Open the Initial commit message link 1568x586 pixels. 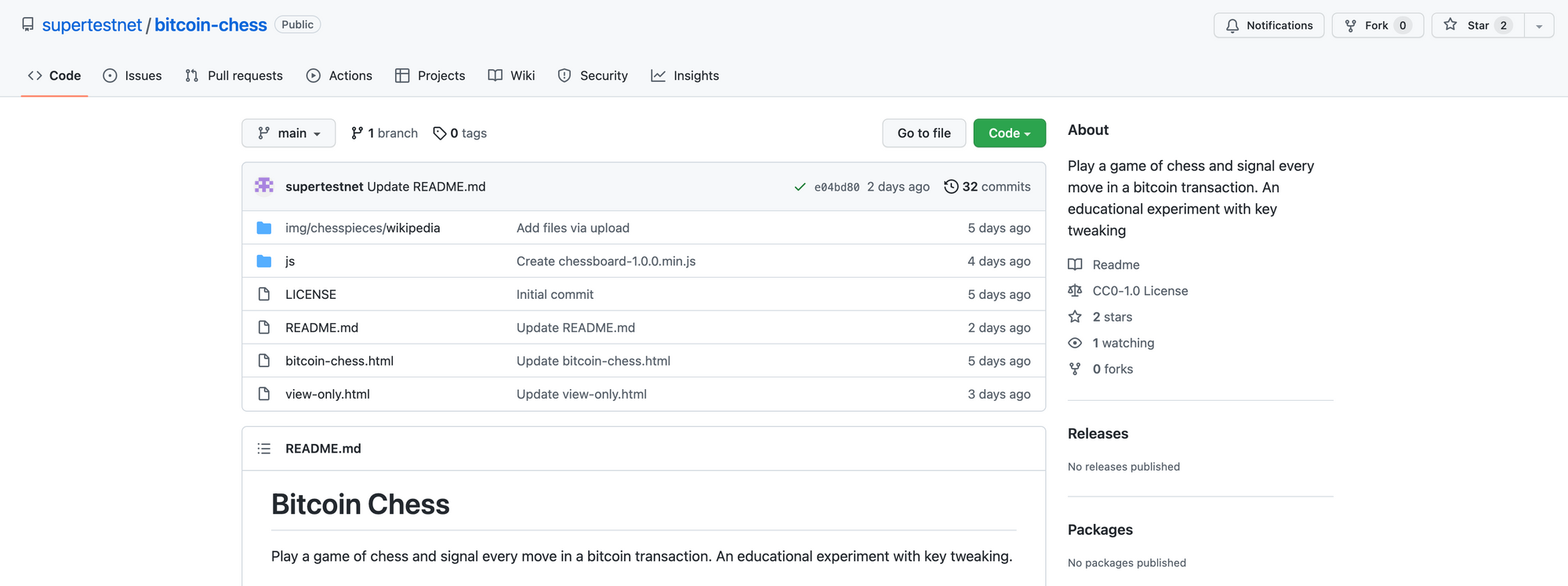555,294
